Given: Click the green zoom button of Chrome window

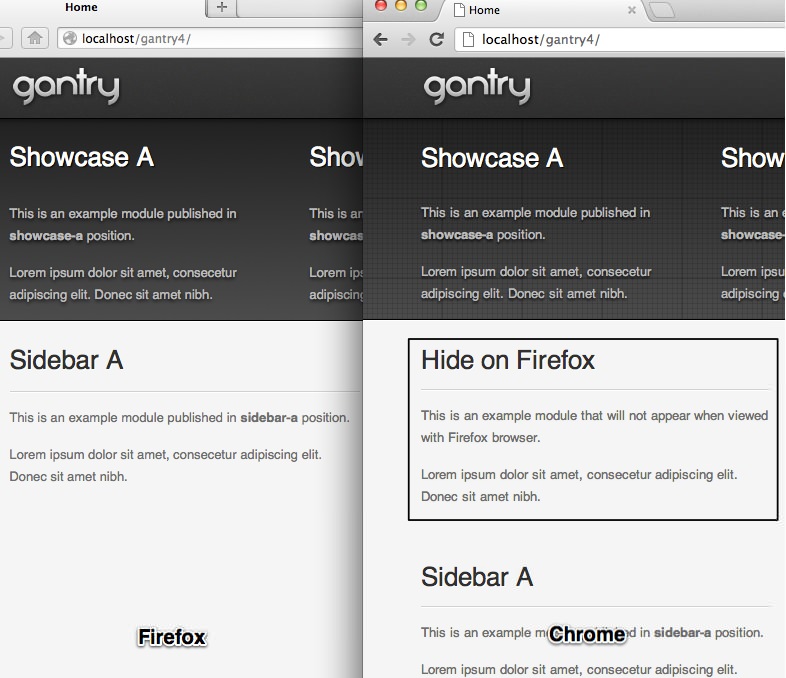Looking at the screenshot, I should (x=421, y=6).
